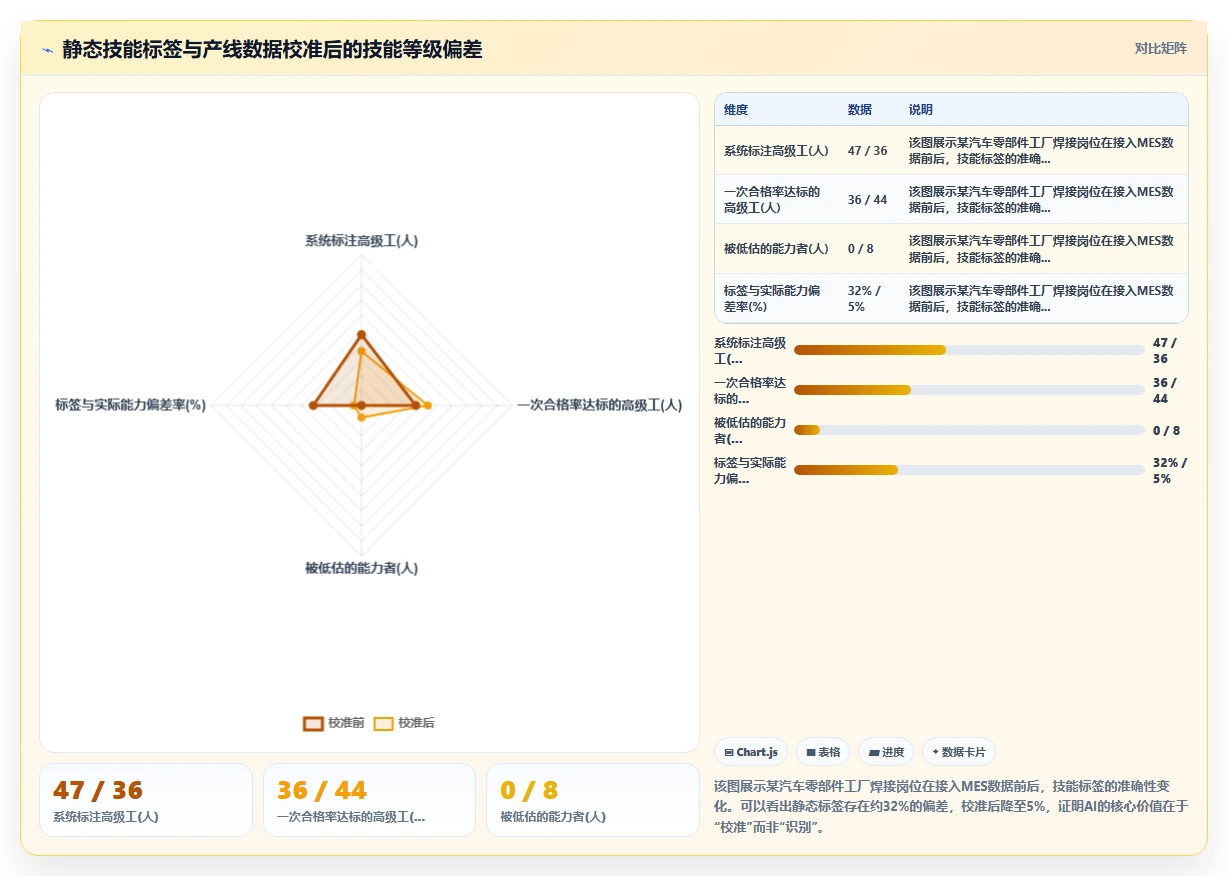Click the leftmost 校准前 radar data point

(313, 405)
